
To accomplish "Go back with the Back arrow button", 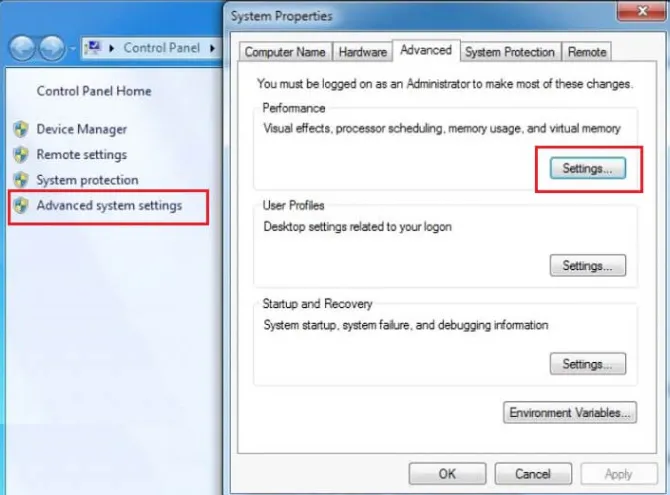I will pyautogui.click(x=22, y=48).
